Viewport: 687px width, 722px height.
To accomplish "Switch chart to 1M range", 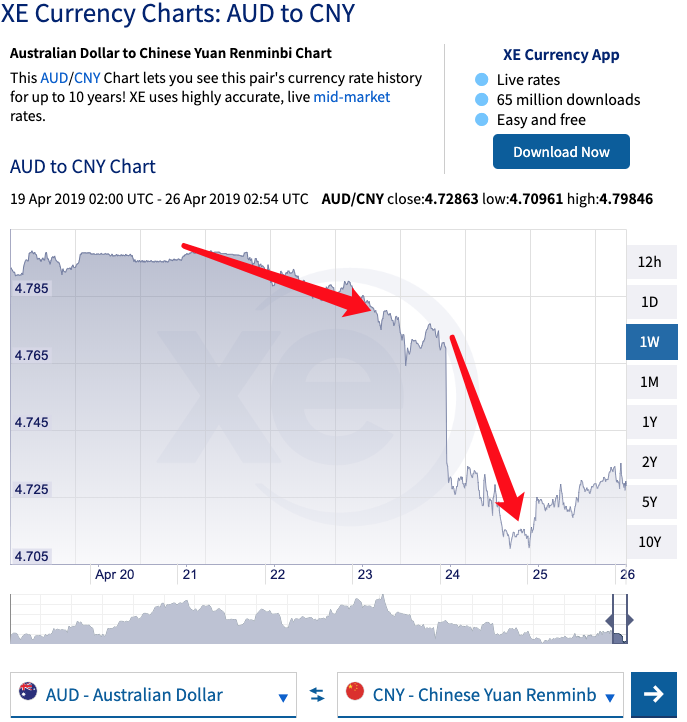I will [x=650, y=382].
